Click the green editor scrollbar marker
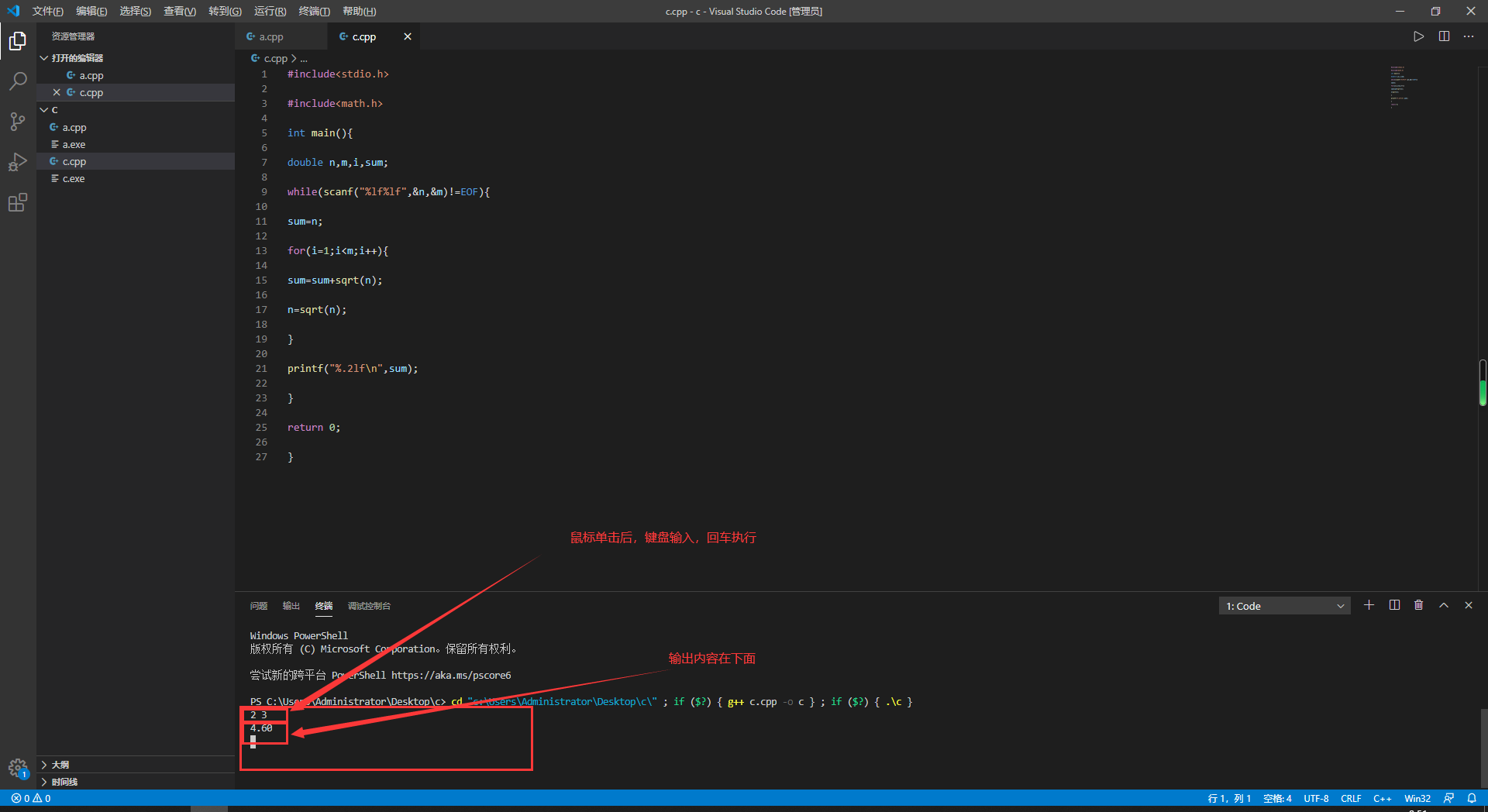Screen dimensions: 1488x812 [x=1483, y=383]
